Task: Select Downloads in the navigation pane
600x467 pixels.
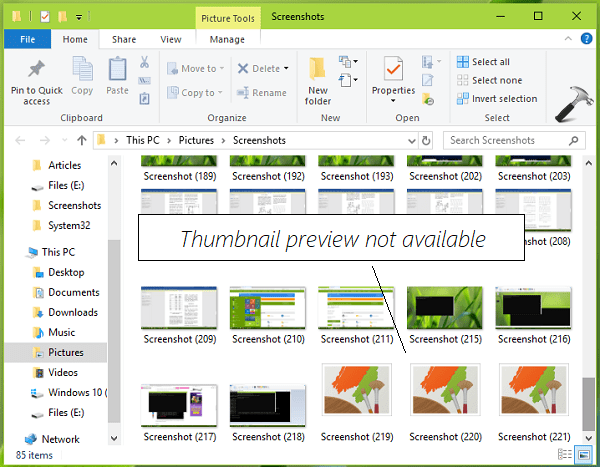Action: click(73, 312)
